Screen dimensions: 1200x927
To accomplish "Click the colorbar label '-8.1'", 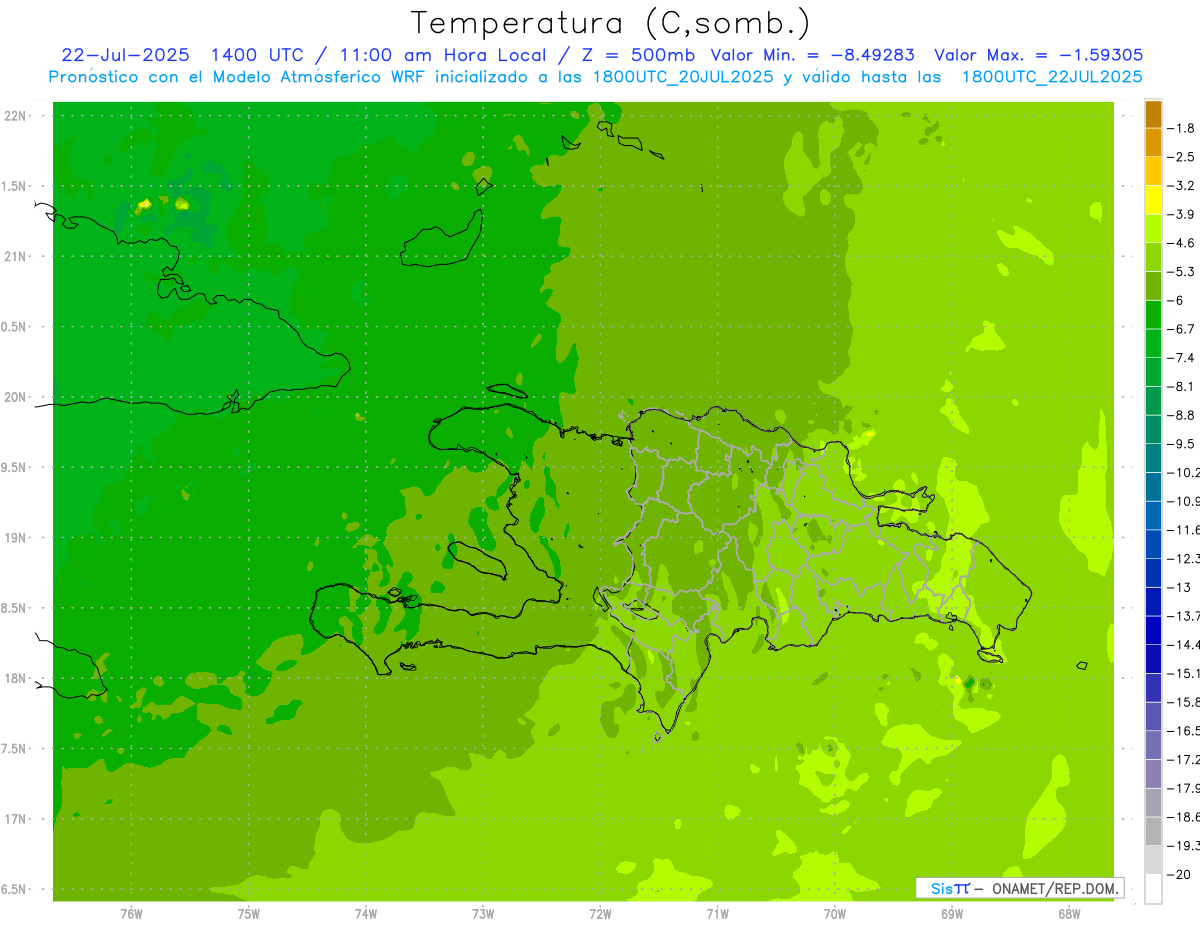I will [x=1181, y=387].
